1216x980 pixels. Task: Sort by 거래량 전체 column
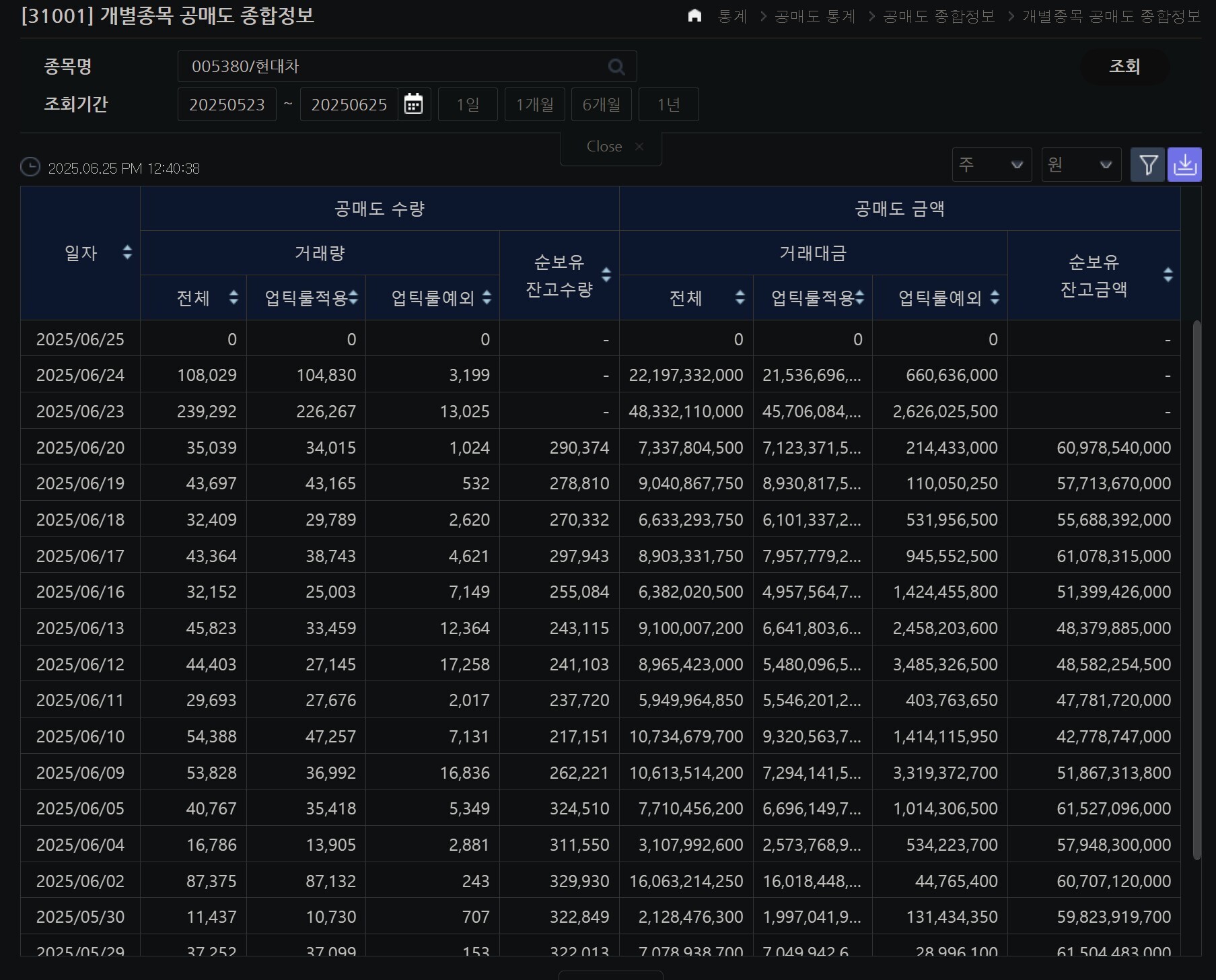(x=234, y=297)
